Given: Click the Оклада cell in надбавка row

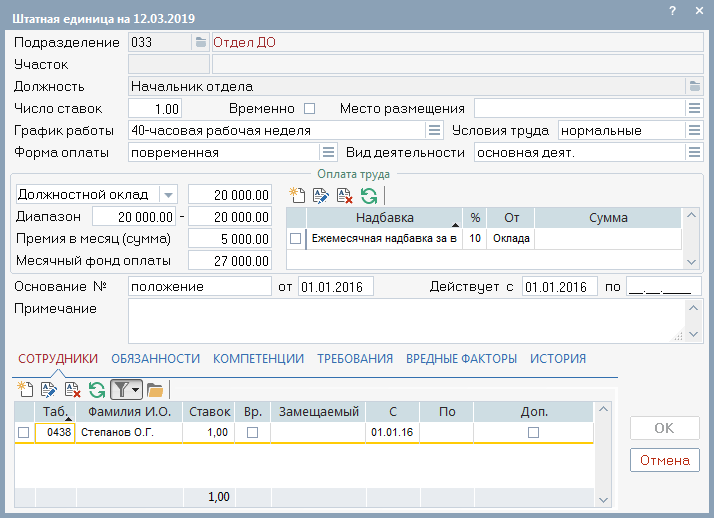Looking at the screenshot, I should (x=510, y=238).
